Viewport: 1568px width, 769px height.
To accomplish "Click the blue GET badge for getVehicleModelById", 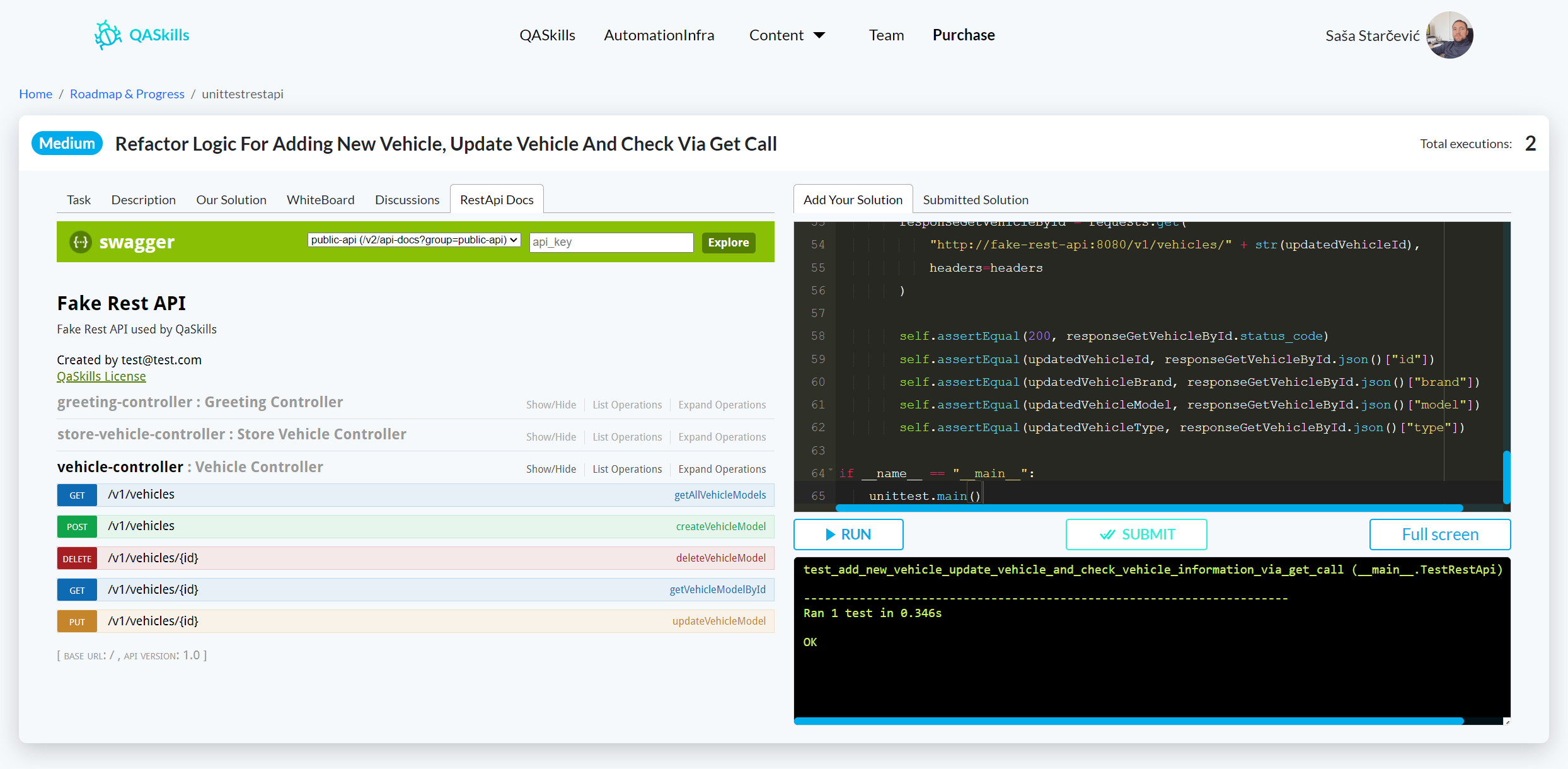I will (77, 590).
